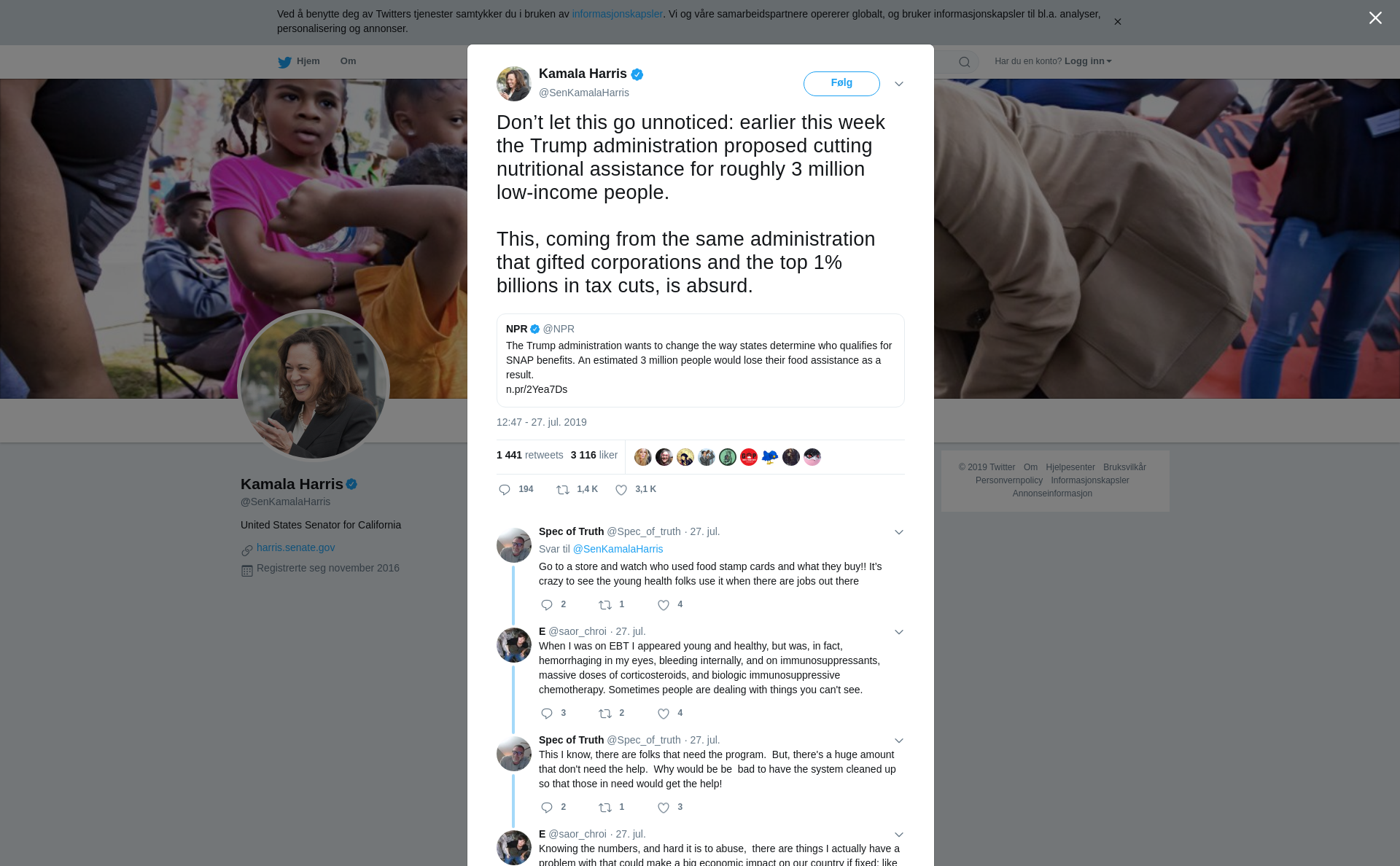Follow Kamala Harris with the Følg button
Screen dimensions: 1400x866
[841, 83]
